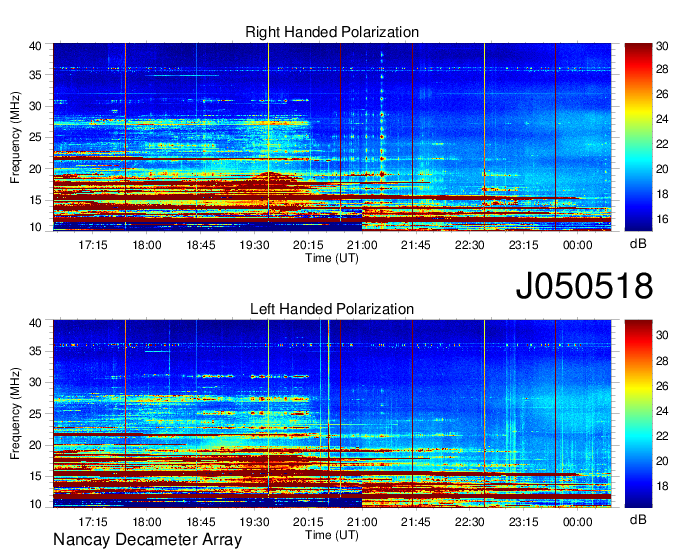Viewport: 680px width, 552px height.
Task: Click the 16 value on upper colorbar scale
Action: pos(662,219)
